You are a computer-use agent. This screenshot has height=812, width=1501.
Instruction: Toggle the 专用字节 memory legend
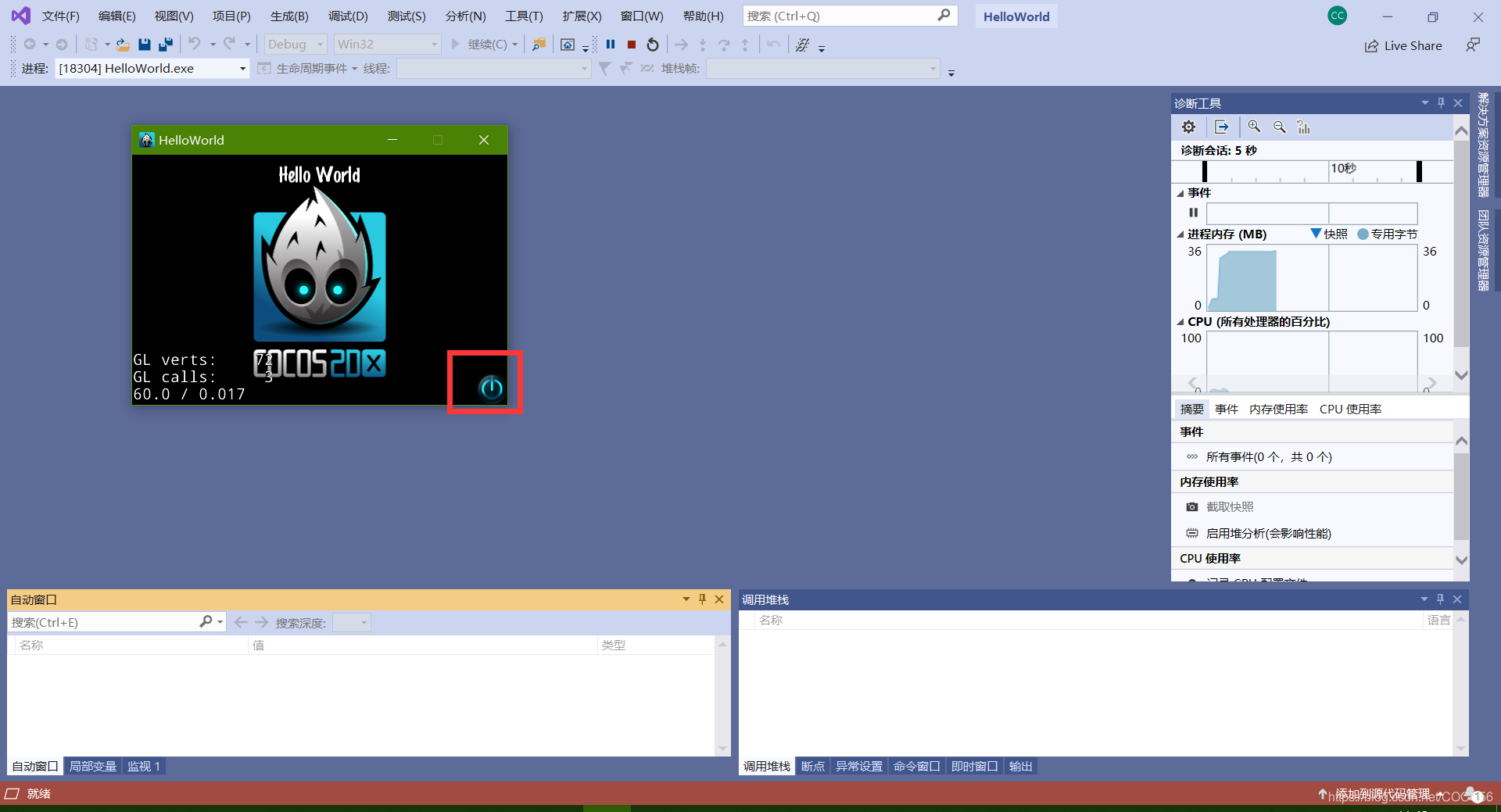(1388, 234)
